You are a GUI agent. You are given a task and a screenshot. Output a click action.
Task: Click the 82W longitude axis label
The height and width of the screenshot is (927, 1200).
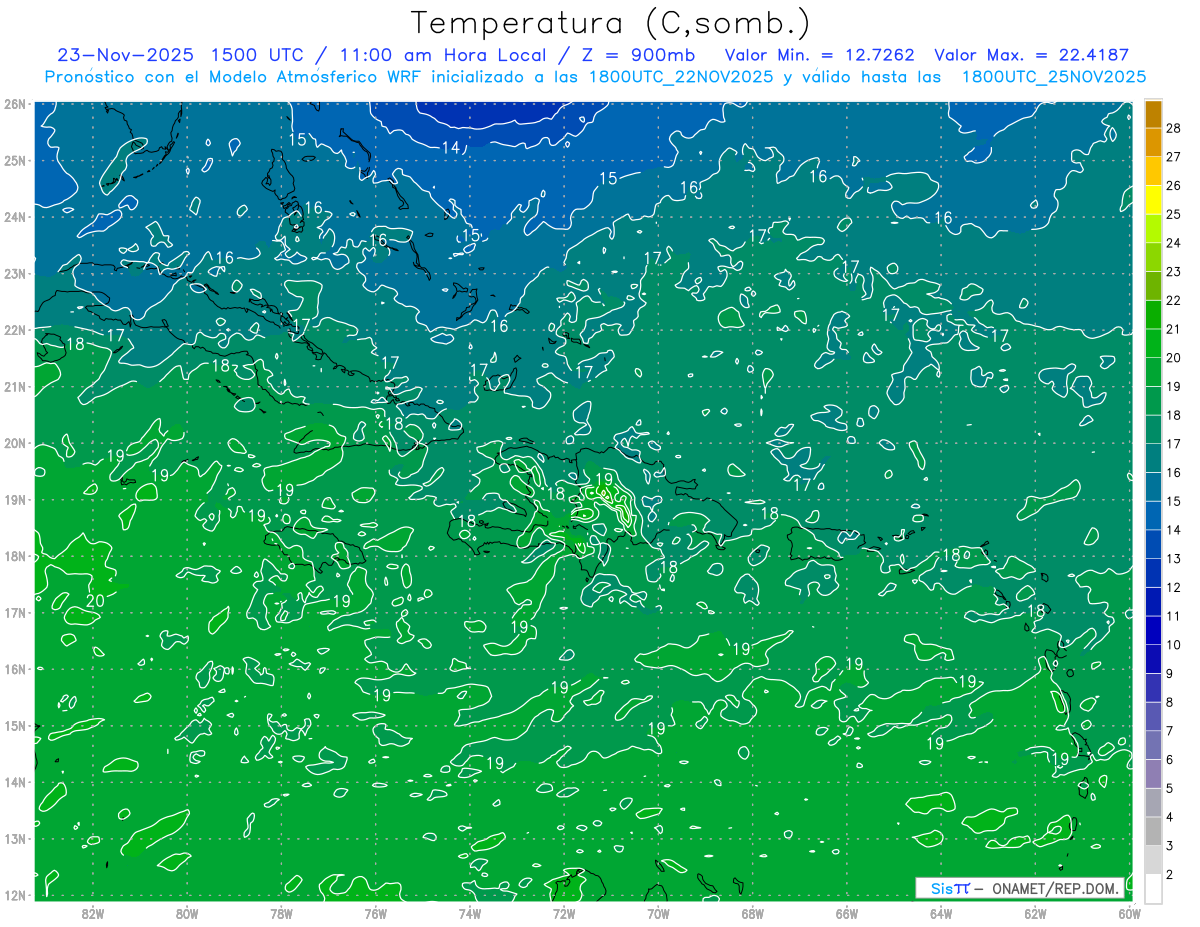pyautogui.click(x=93, y=913)
